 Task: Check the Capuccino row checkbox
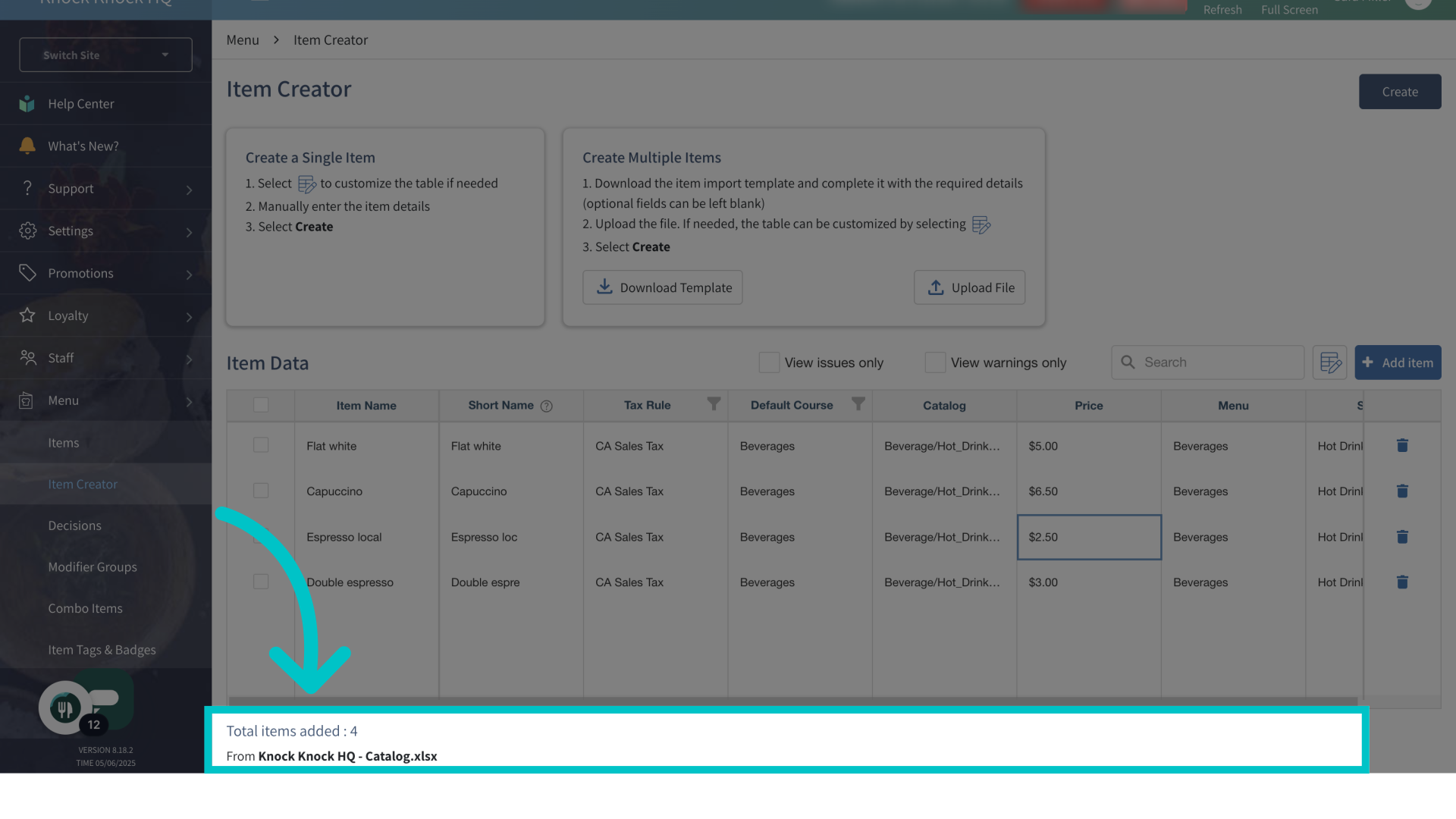[x=261, y=491]
